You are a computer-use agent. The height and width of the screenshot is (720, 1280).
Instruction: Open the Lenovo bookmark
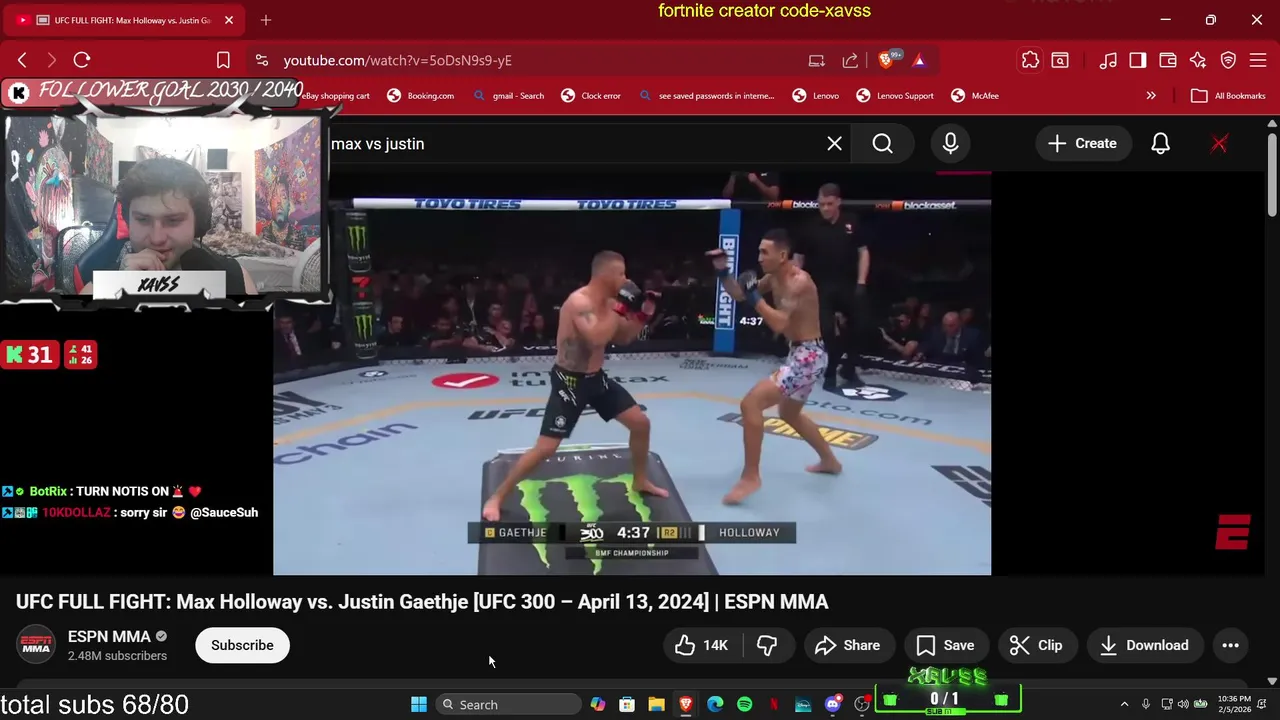click(816, 96)
